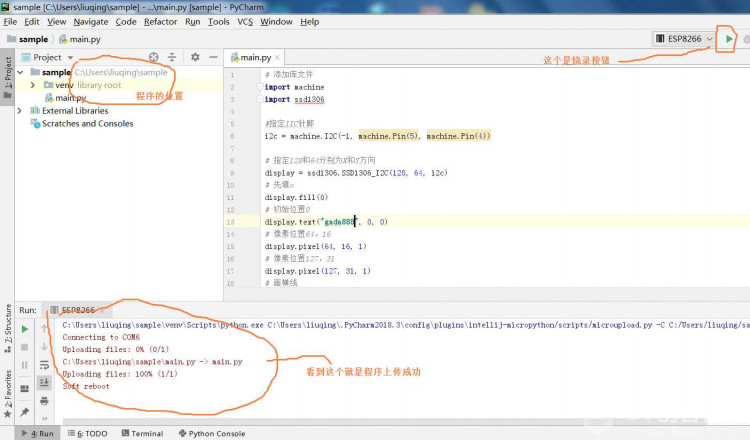Screen dimensions: 750x440
Task: Click the main.py breadcrumb in navigation bar
Action: tap(79, 39)
